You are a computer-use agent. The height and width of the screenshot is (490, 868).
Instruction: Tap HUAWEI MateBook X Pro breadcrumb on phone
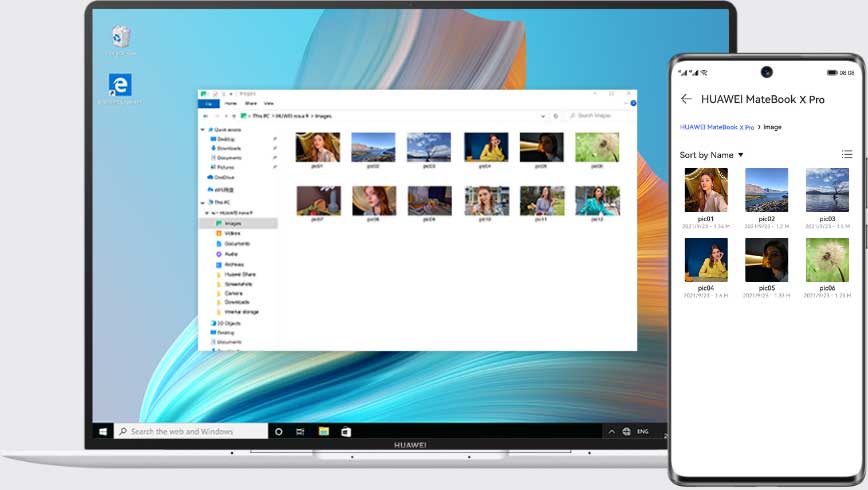point(717,127)
